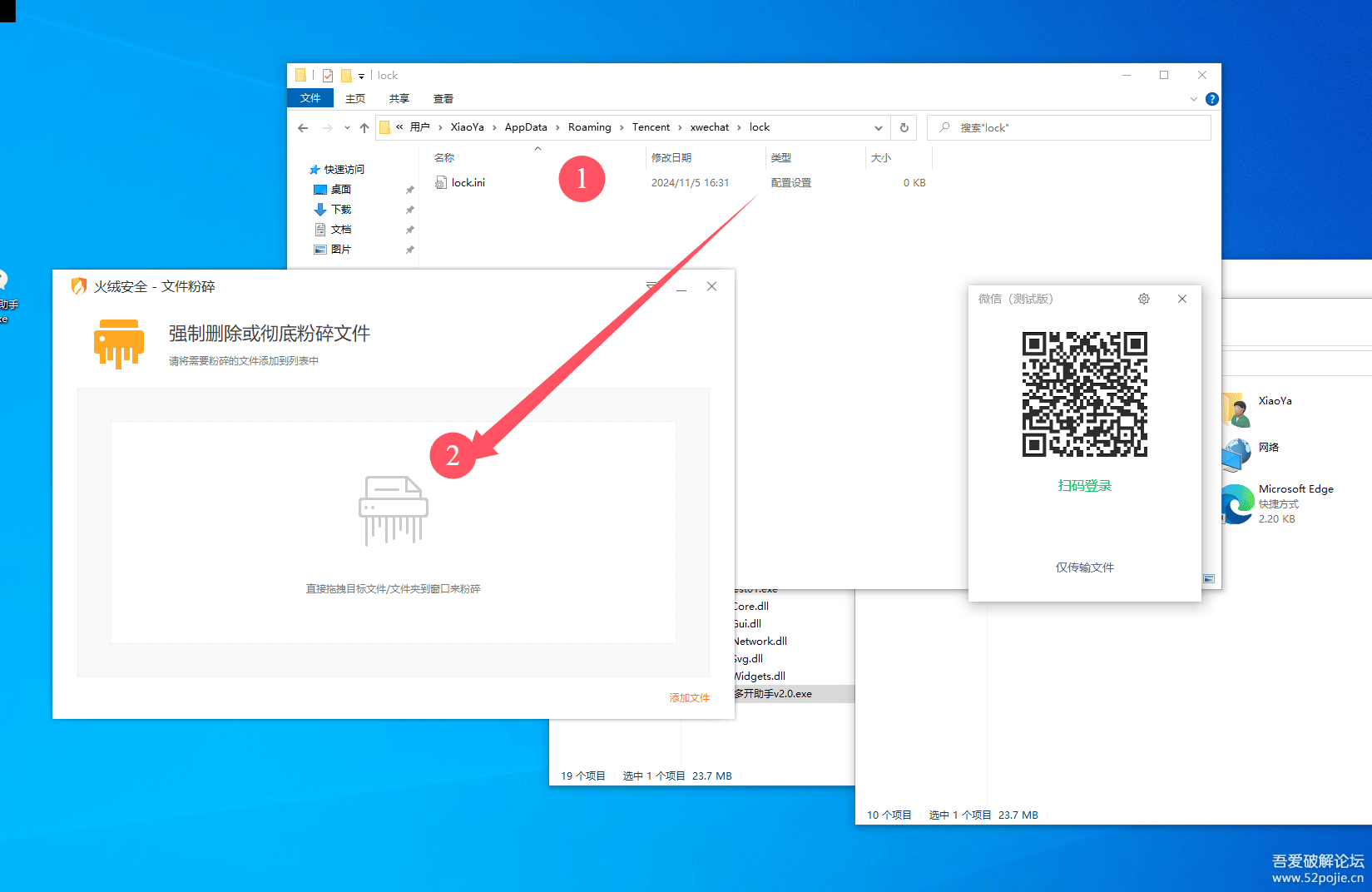Click the drop area text 直接拖拽目标文件
This screenshot has width=1372, height=892.
pos(394,589)
